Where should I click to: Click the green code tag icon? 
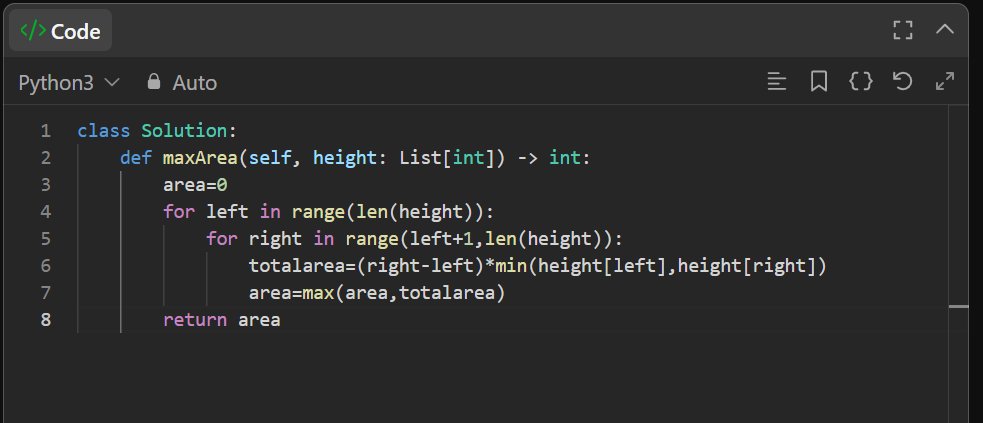(x=33, y=30)
